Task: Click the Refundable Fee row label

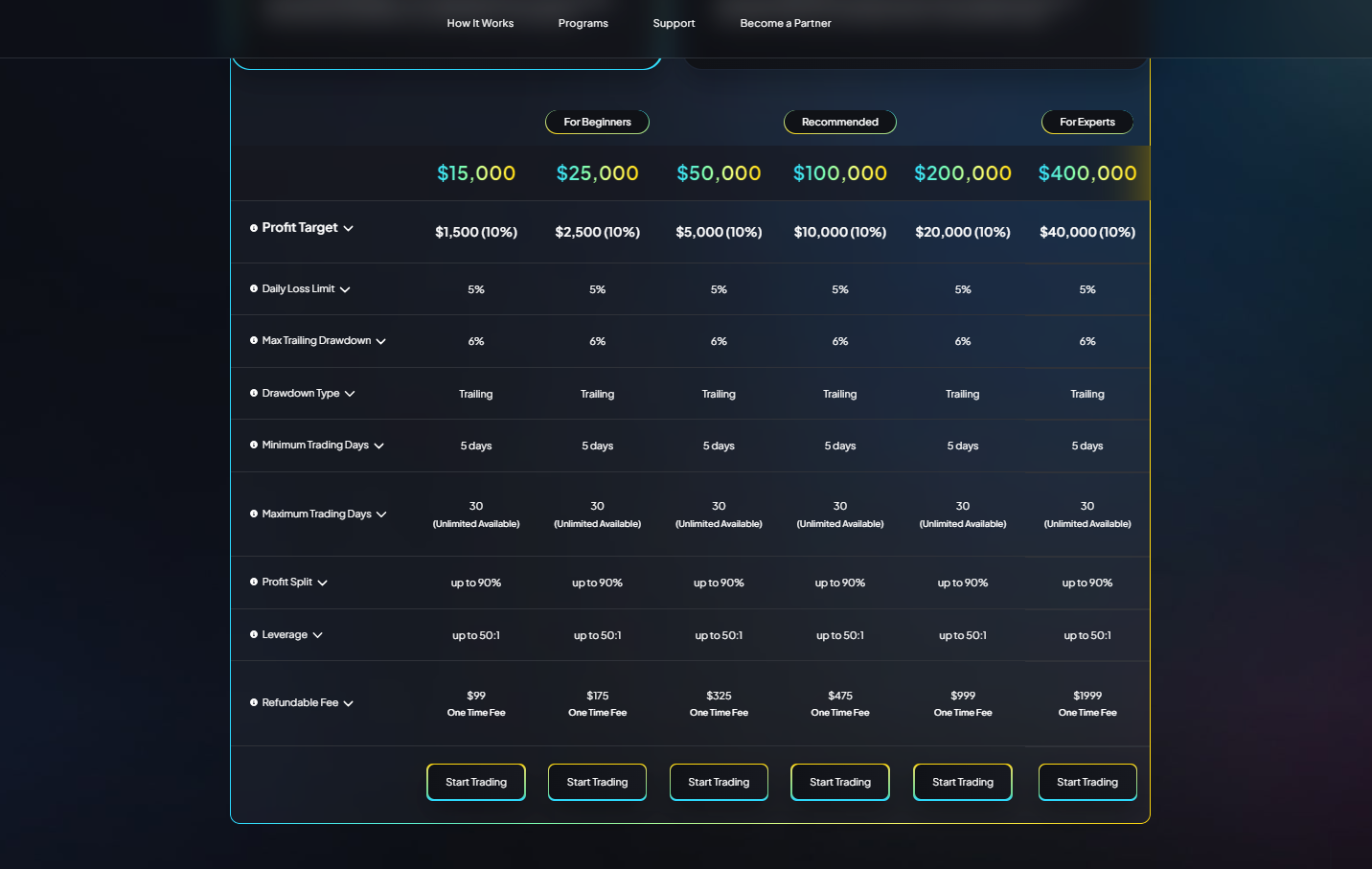Action: point(300,702)
